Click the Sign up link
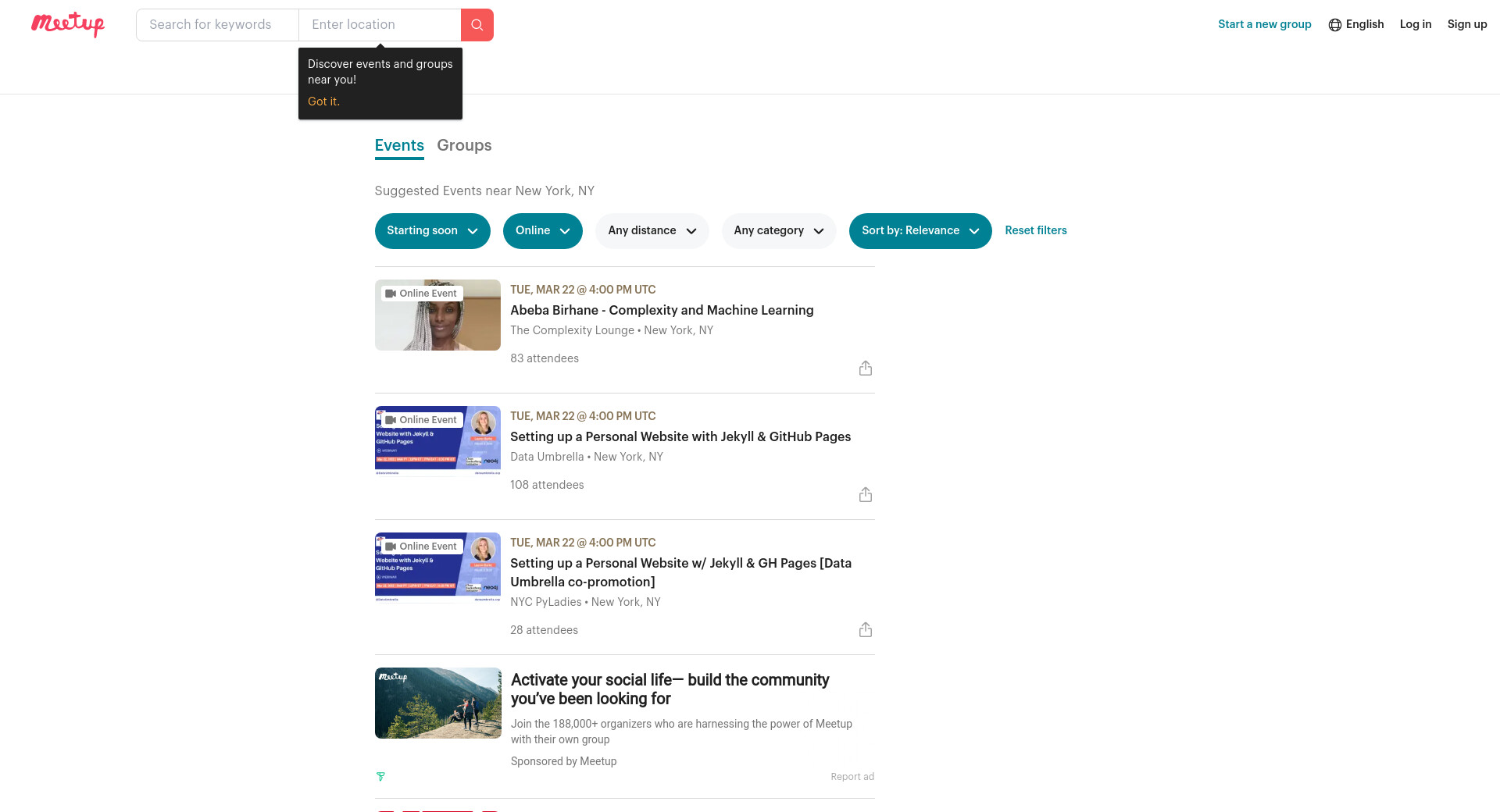The image size is (1500, 812). coord(1467,24)
